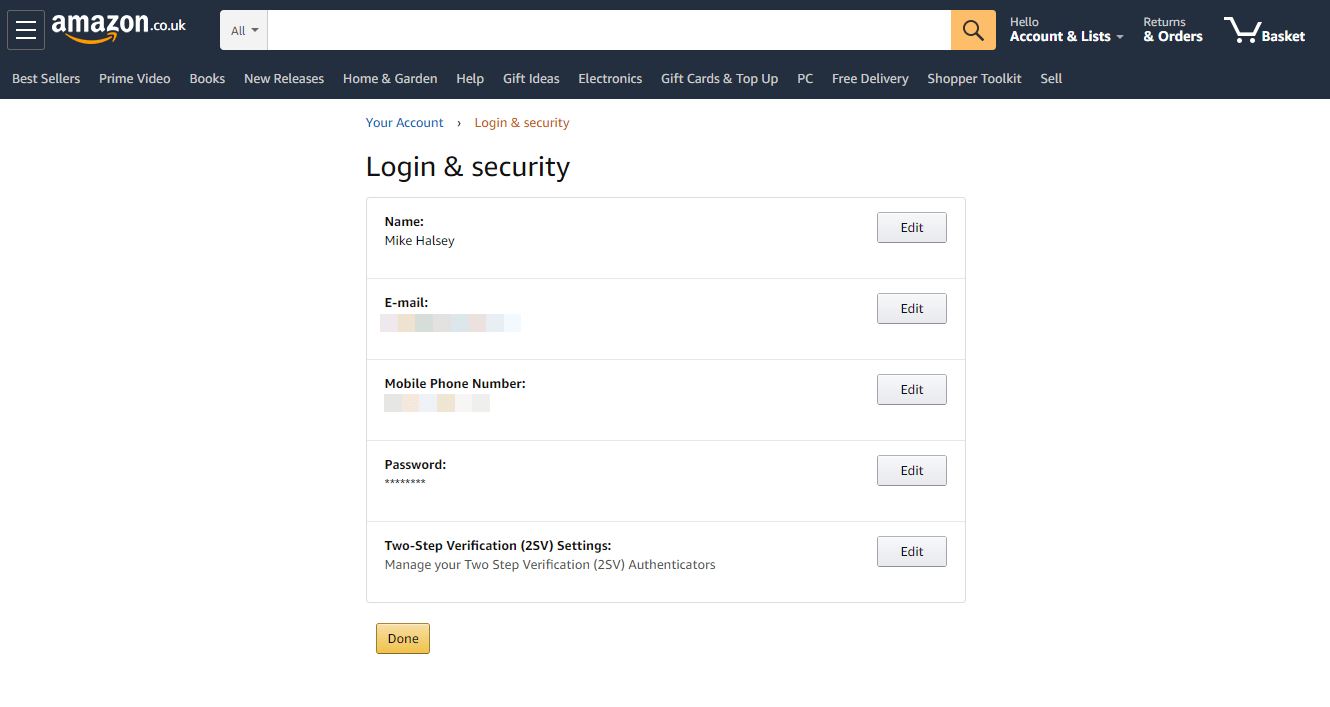Image resolution: width=1330 pixels, height=707 pixels.
Task: Open Best Sellers in navigation bar
Action: pyautogui.click(x=46, y=79)
